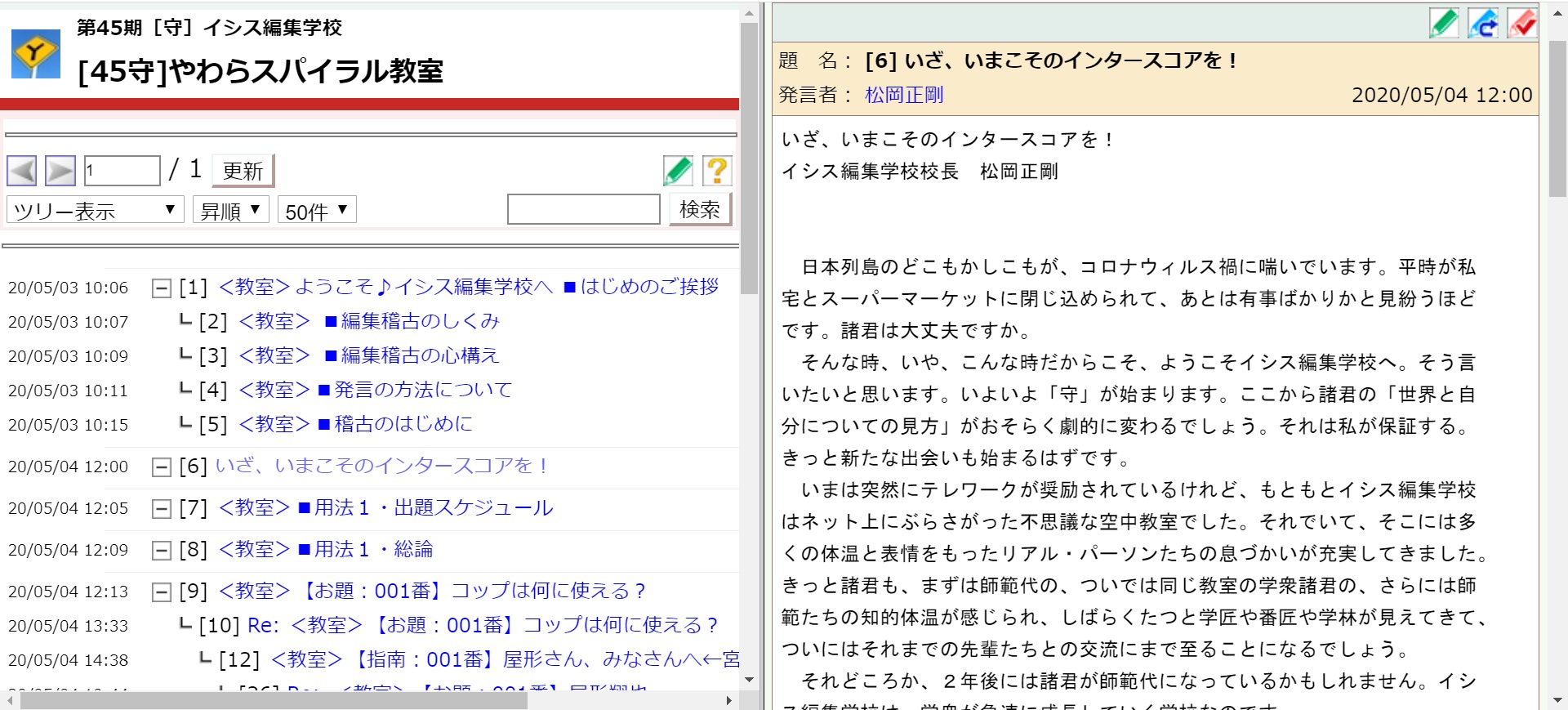Collapse thread [9] コップは何に使える tree node
The image size is (1568, 710).
(162, 592)
